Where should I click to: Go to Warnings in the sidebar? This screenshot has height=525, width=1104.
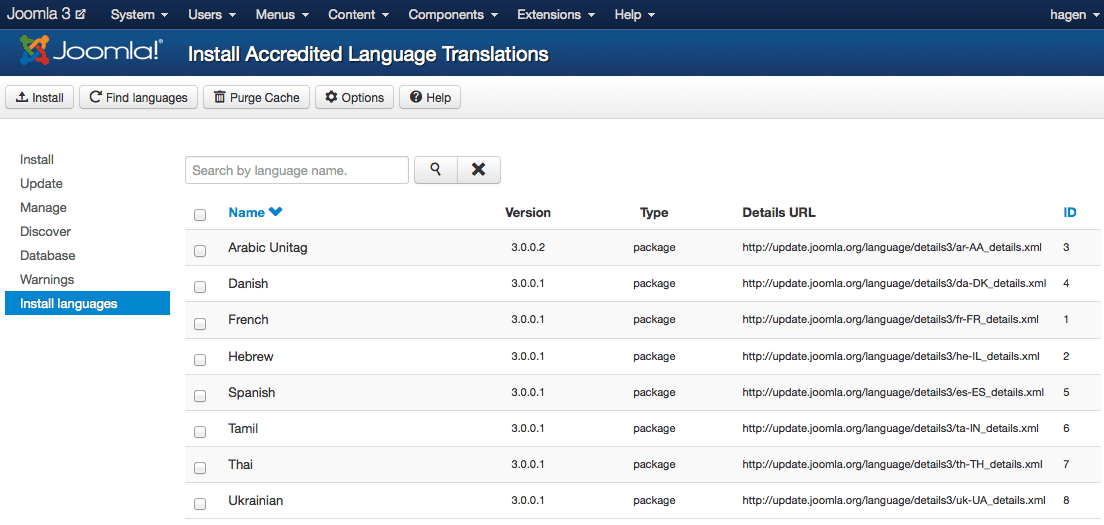click(x=47, y=279)
